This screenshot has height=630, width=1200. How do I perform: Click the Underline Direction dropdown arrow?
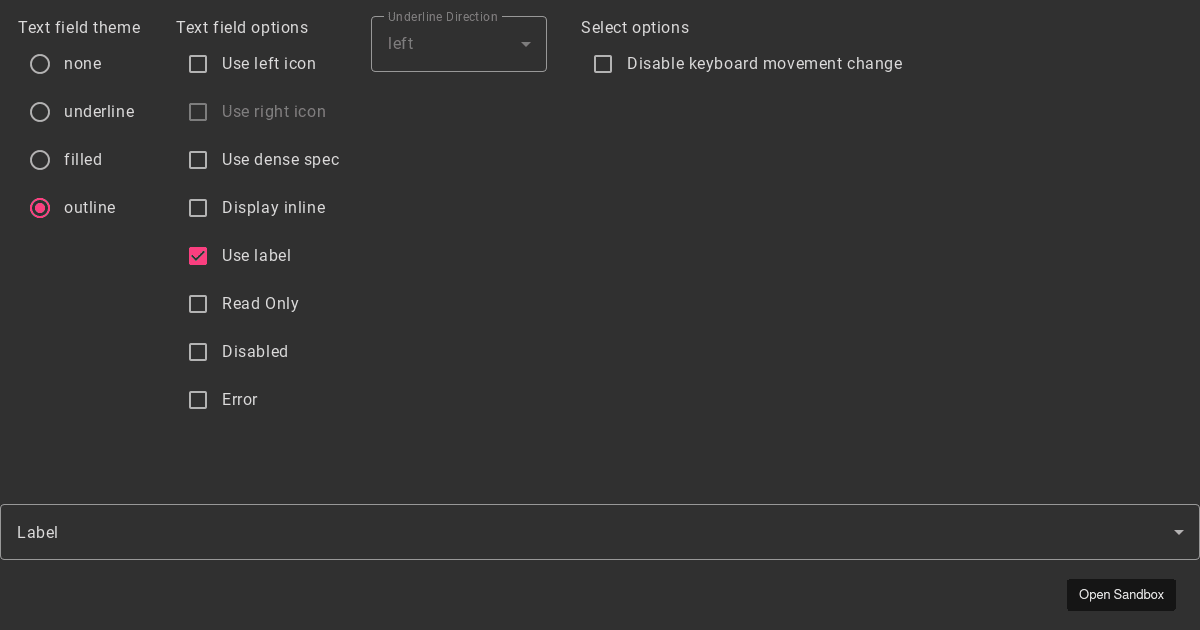(x=526, y=44)
